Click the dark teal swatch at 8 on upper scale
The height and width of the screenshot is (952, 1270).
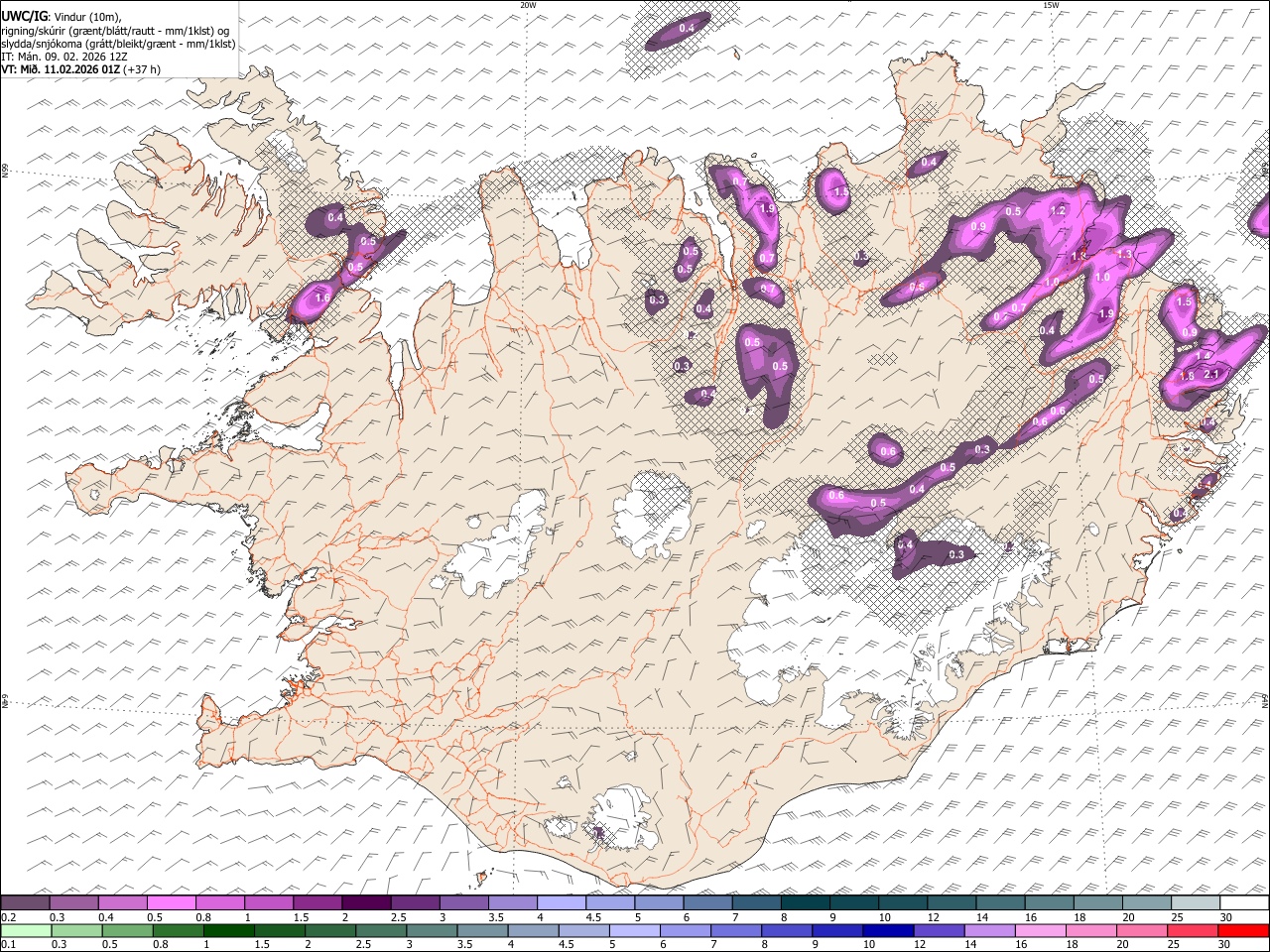[805, 903]
